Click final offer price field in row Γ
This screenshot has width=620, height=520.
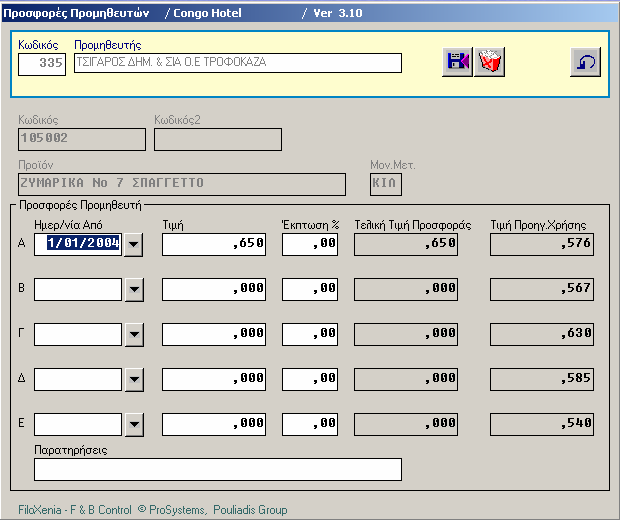click(406, 335)
